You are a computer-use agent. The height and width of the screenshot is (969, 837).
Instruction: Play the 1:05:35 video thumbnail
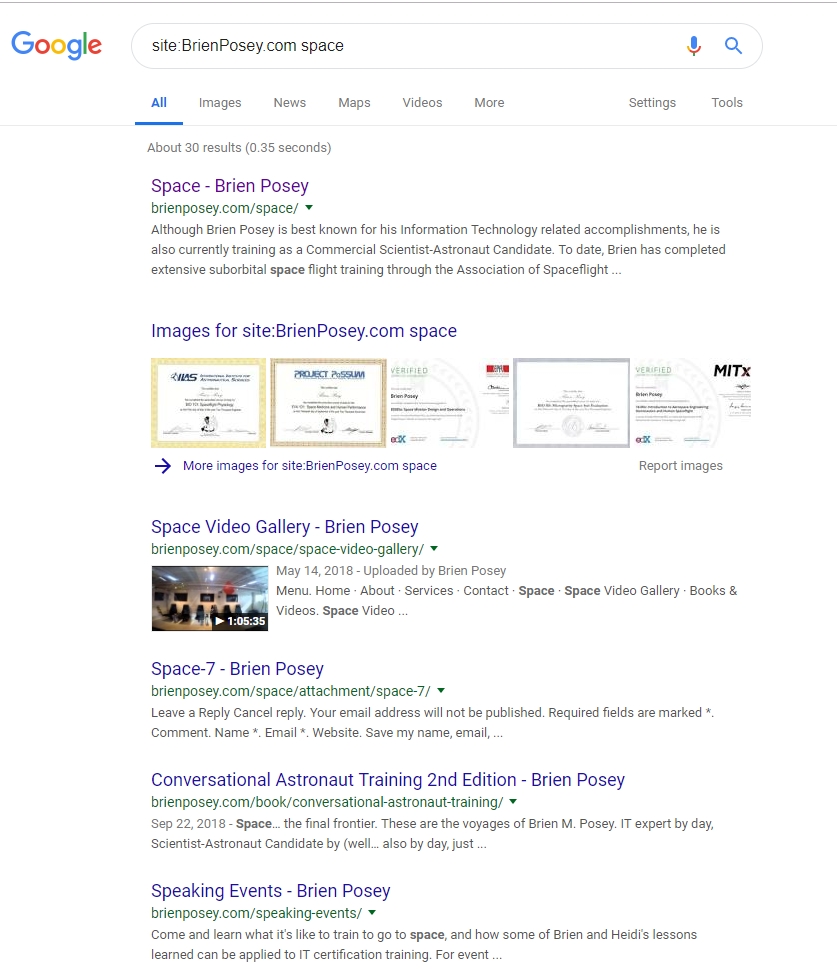pyautogui.click(x=210, y=598)
